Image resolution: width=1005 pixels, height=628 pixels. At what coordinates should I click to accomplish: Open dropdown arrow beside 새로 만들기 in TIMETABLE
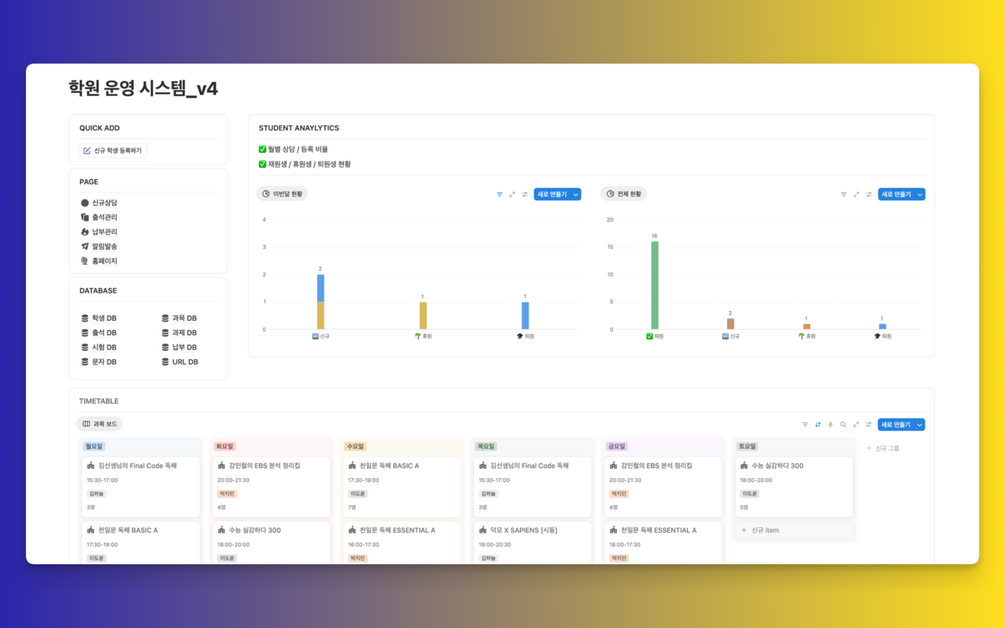(920, 424)
